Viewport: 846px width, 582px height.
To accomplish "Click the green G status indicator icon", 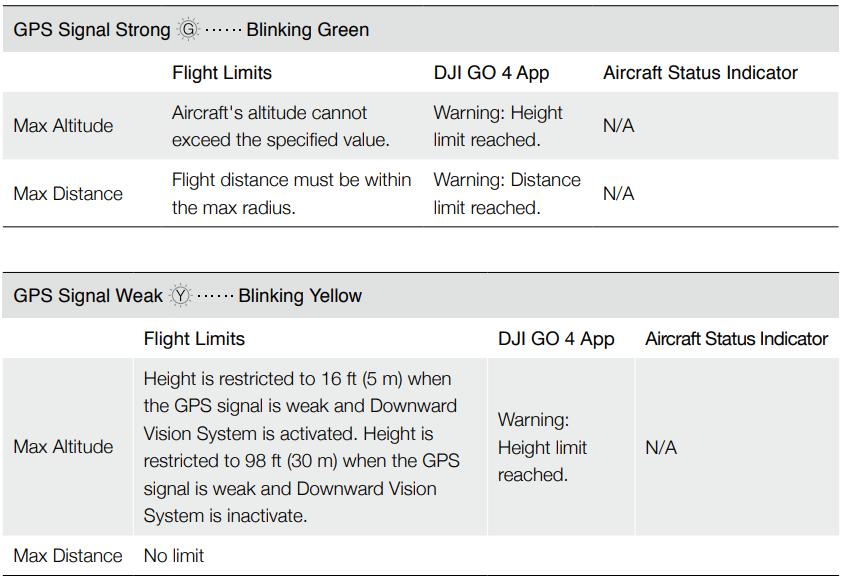I will (x=188, y=30).
